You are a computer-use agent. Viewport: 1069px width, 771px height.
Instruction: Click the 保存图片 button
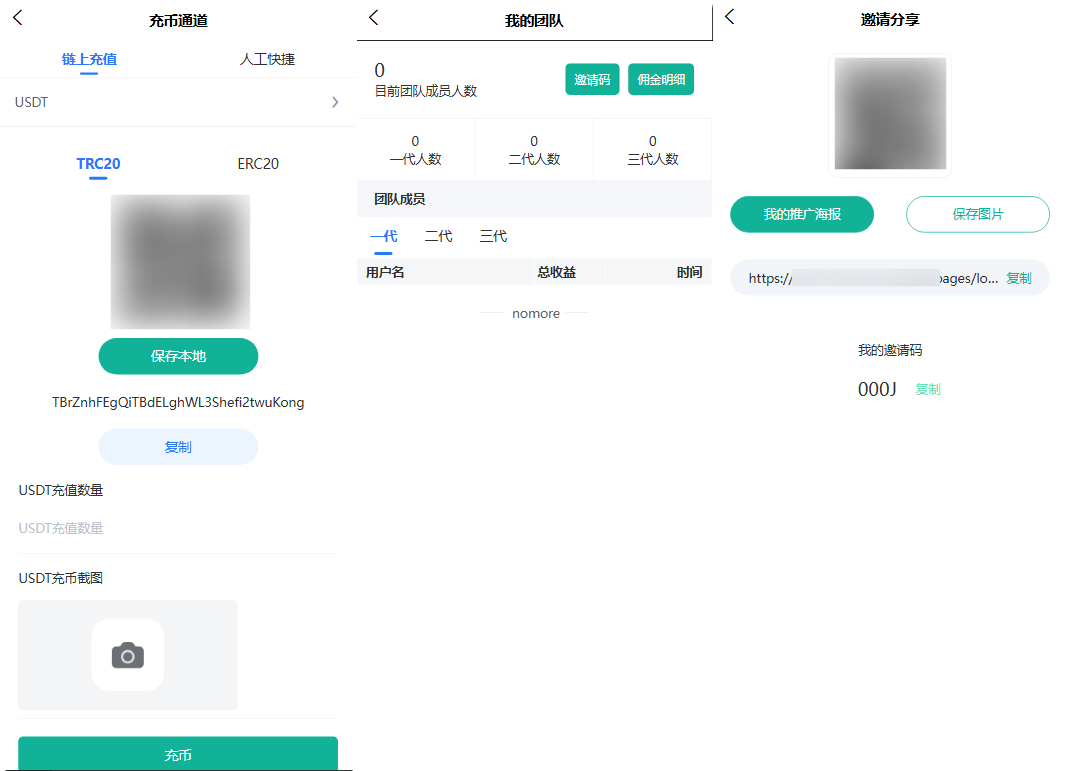(x=977, y=214)
